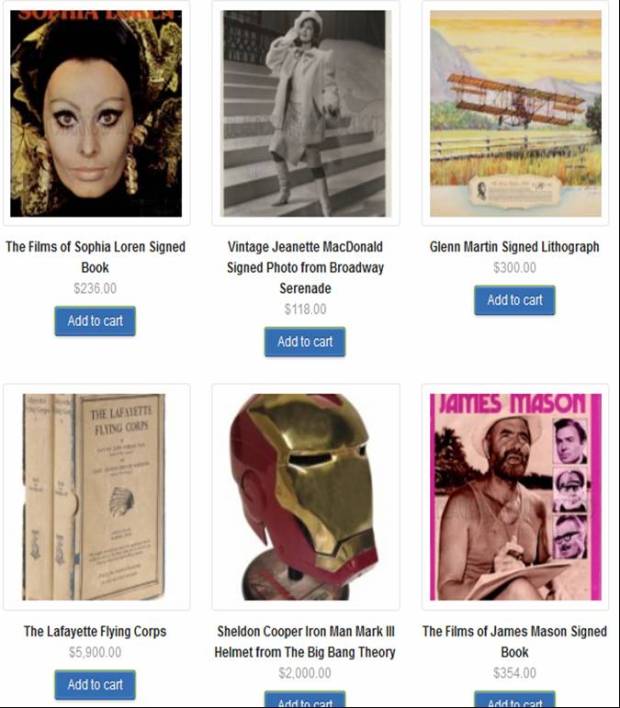Open the Glenn Martin lithograph airplane image
The image size is (620, 708).
(x=515, y=113)
